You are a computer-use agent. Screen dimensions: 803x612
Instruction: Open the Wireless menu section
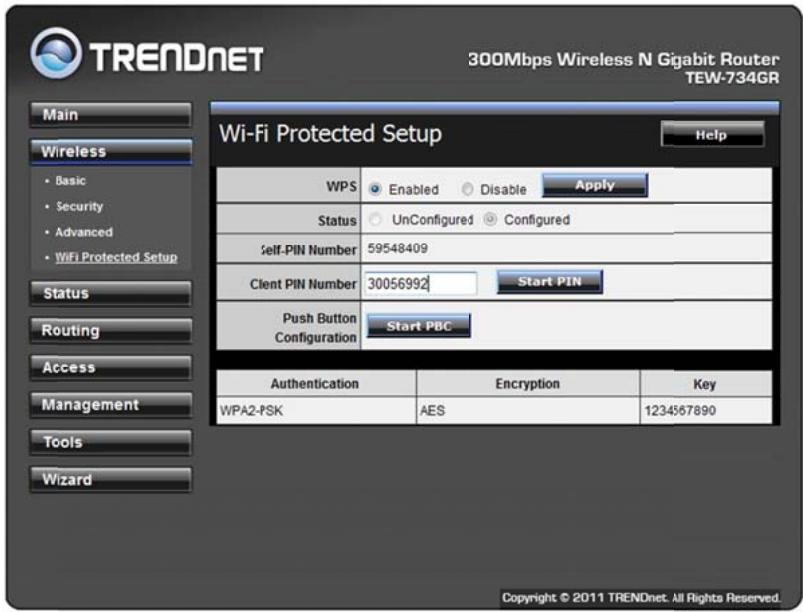[111, 152]
